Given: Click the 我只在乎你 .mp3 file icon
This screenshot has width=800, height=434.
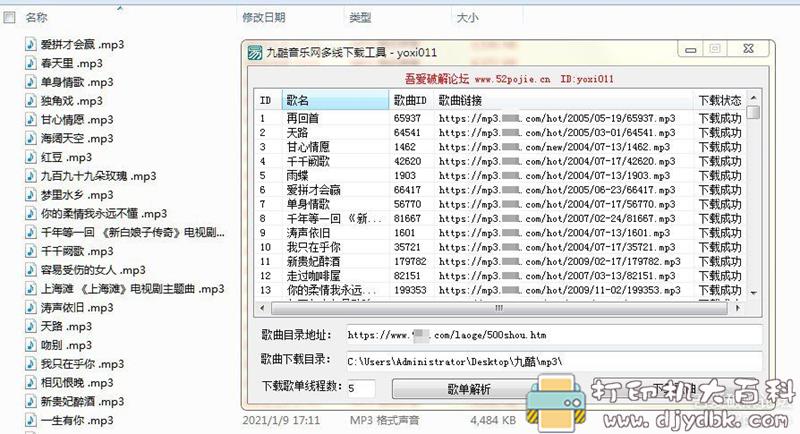Looking at the screenshot, I should 31,364.
